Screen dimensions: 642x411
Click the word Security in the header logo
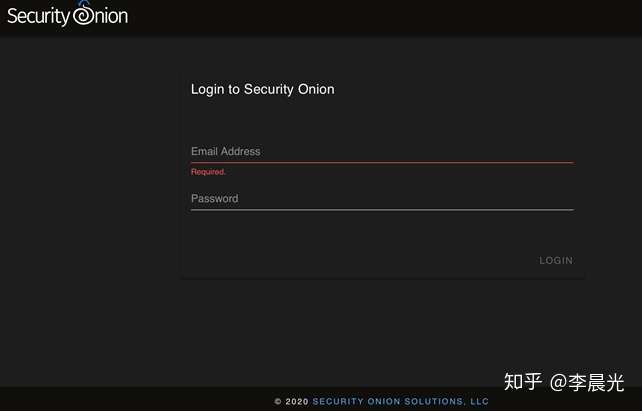(x=38, y=17)
